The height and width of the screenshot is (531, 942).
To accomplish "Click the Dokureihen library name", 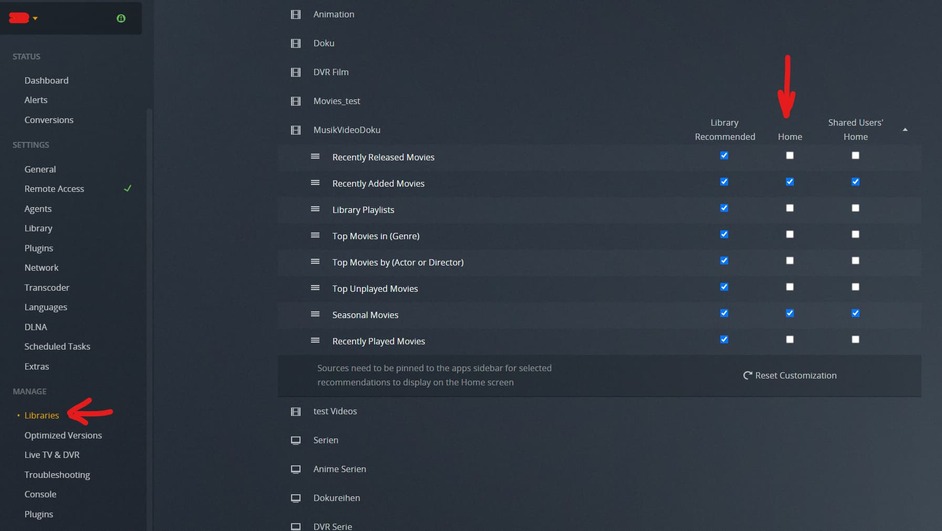I will pyautogui.click(x=336, y=498).
